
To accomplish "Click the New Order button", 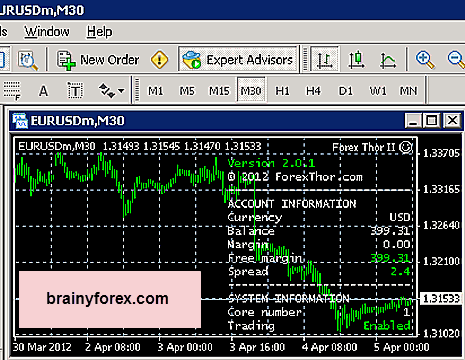I will pos(98,60).
